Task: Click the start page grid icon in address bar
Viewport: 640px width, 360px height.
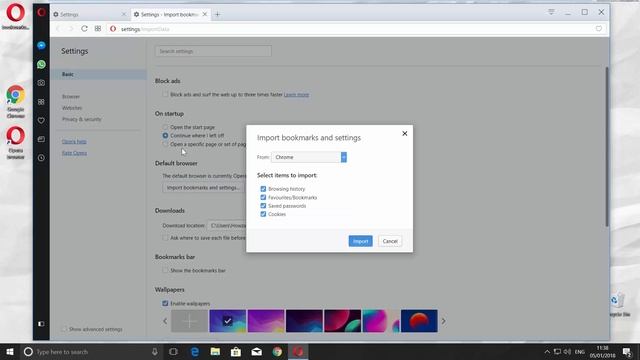Action: click(x=98, y=29)
